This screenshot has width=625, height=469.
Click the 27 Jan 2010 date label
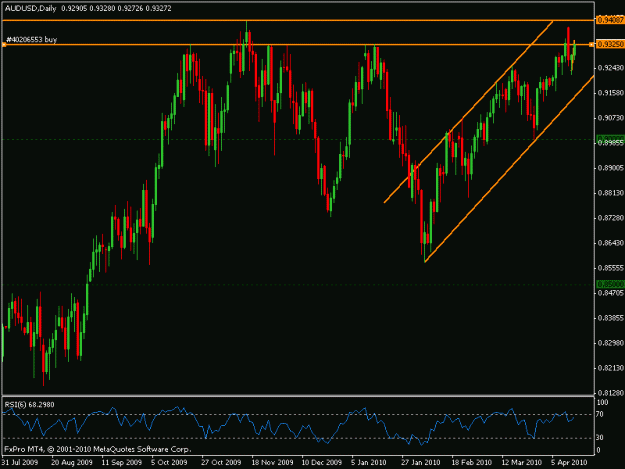click(421, 462)
